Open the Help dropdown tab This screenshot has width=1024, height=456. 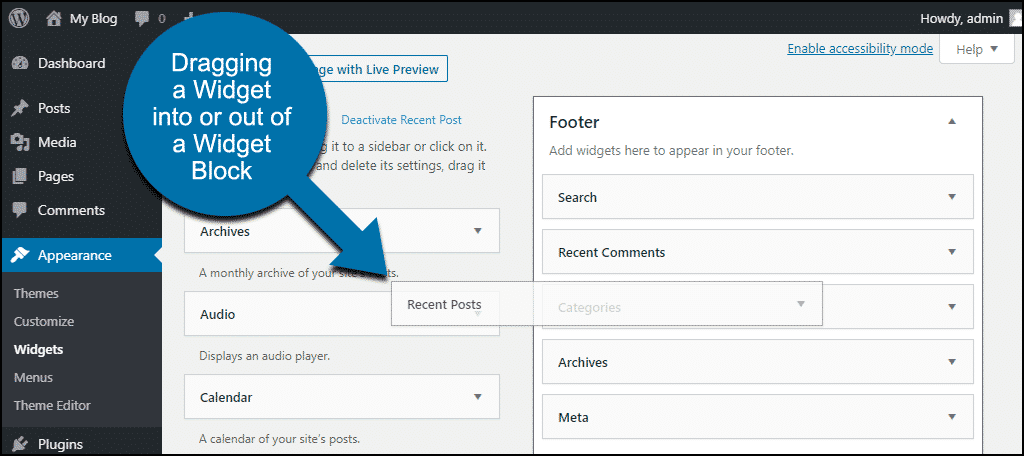click(977, 49)
